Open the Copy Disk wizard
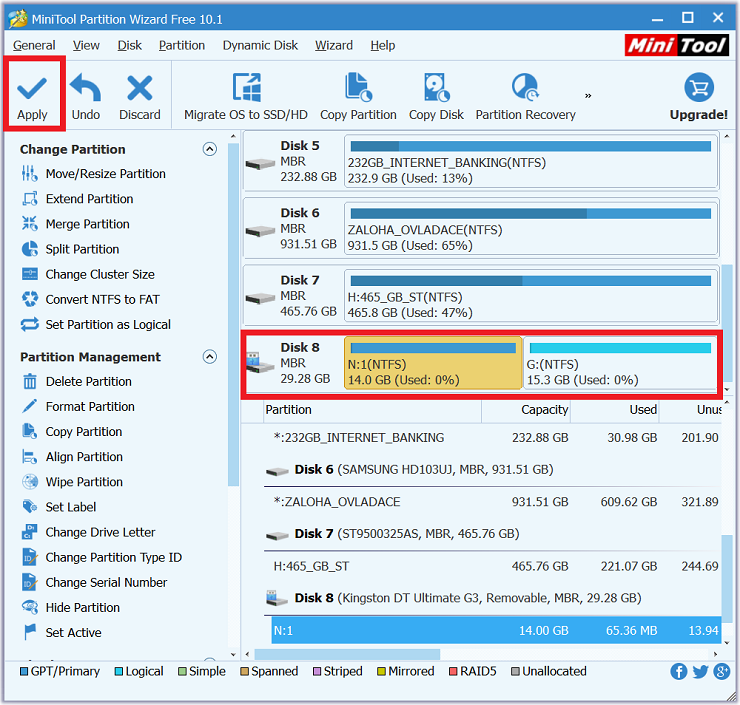Image resolution: width=740 pixels, height=705 pixels. (x=436, y=96)
